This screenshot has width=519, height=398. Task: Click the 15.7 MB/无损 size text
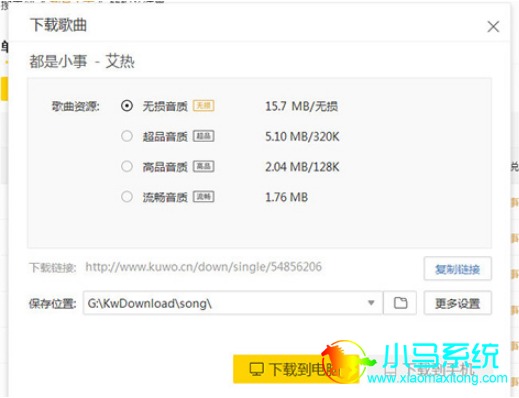(302, 106)
